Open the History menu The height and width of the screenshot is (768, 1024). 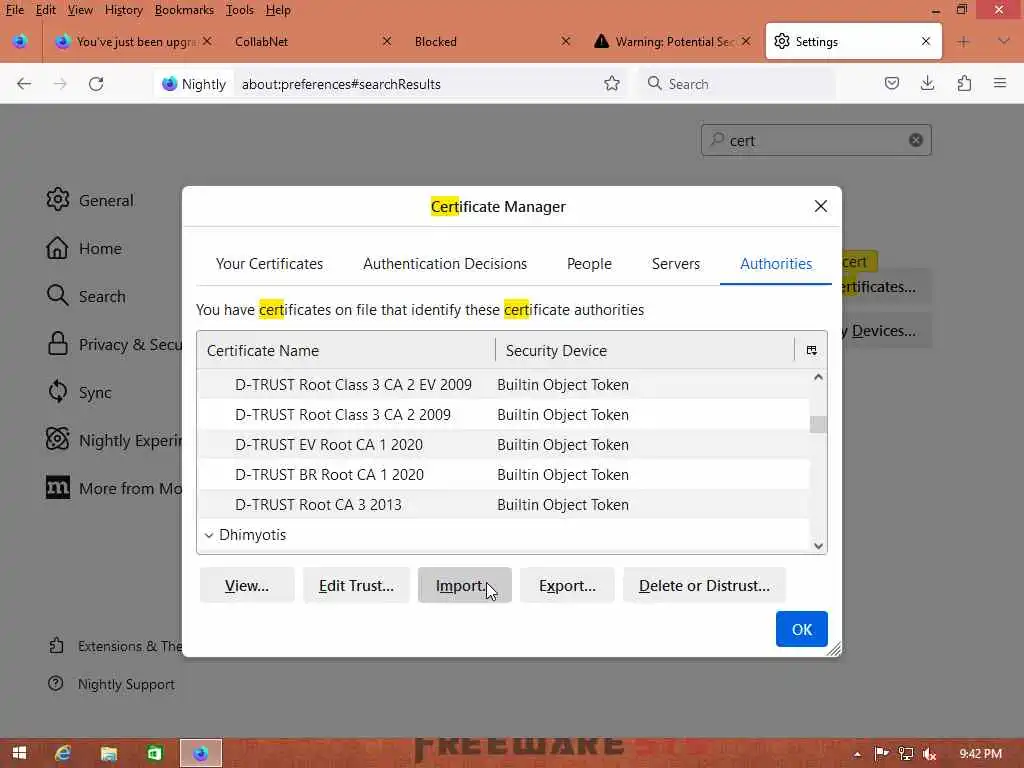click(123, 10)
